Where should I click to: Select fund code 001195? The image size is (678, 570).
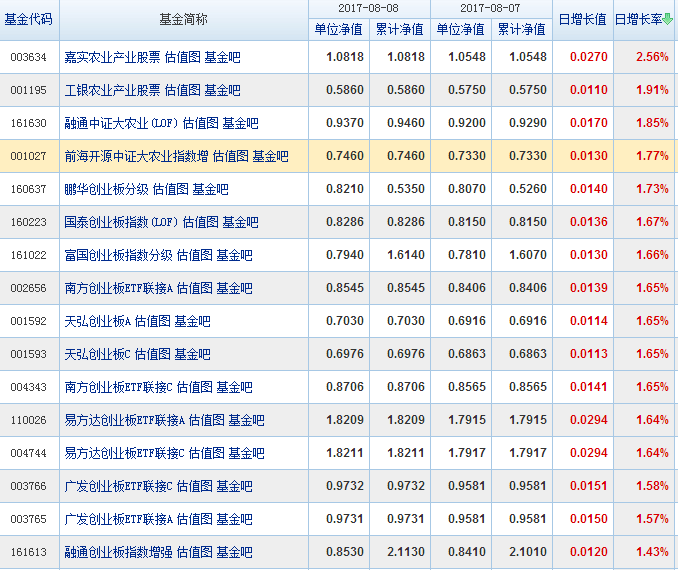[x=29, y=90]
